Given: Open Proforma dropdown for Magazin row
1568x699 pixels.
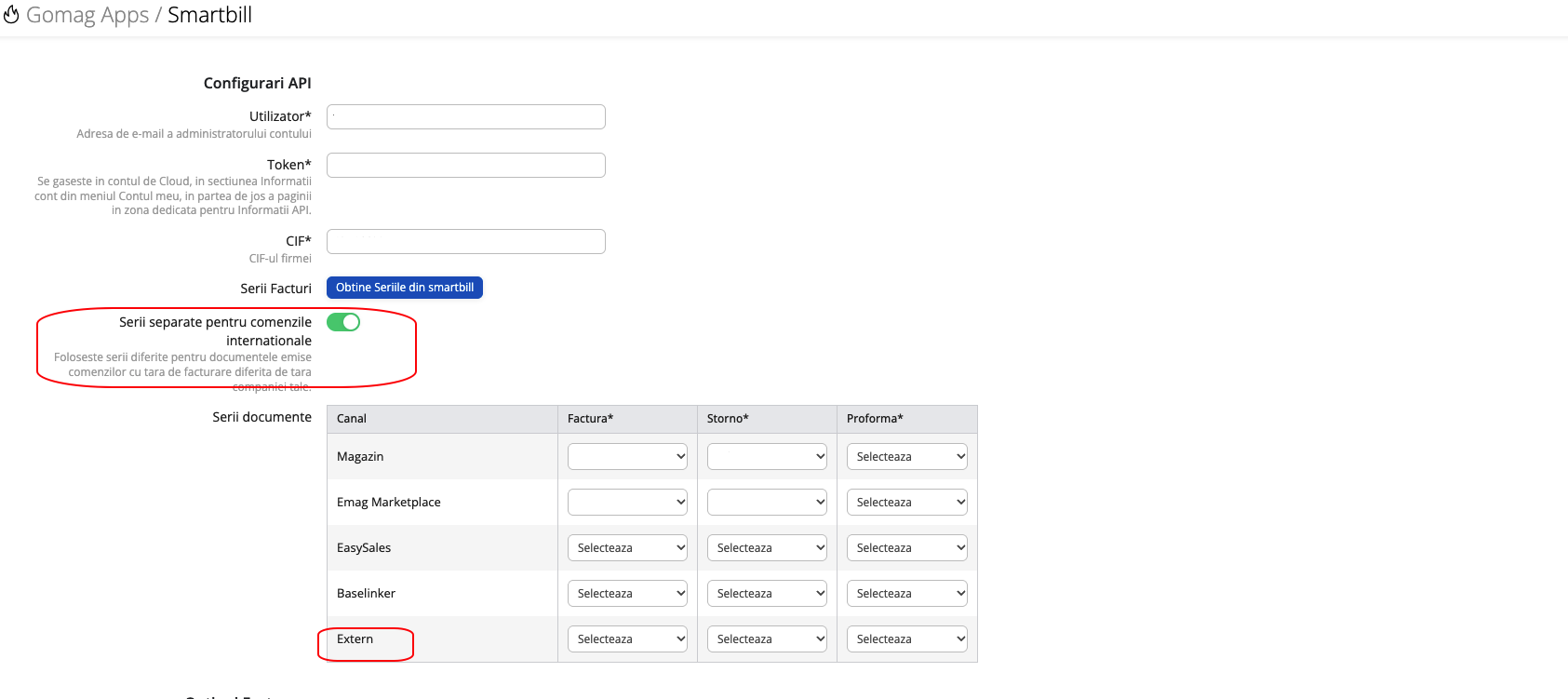Looking at the screenshot, I should pos(907,457).
